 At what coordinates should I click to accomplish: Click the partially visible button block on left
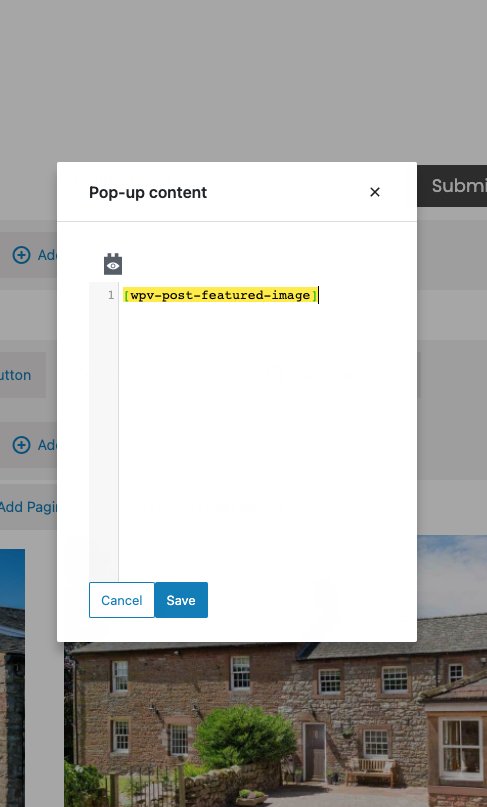pos(23,375)
